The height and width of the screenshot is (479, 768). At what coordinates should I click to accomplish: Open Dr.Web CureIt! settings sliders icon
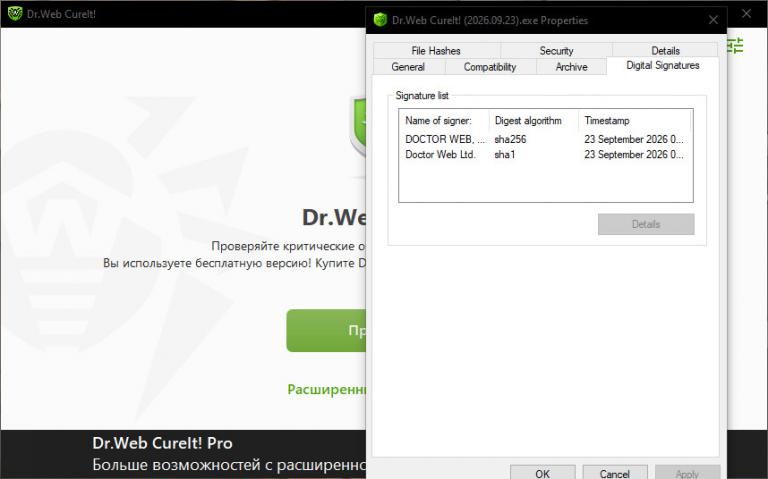click(735, 46)
